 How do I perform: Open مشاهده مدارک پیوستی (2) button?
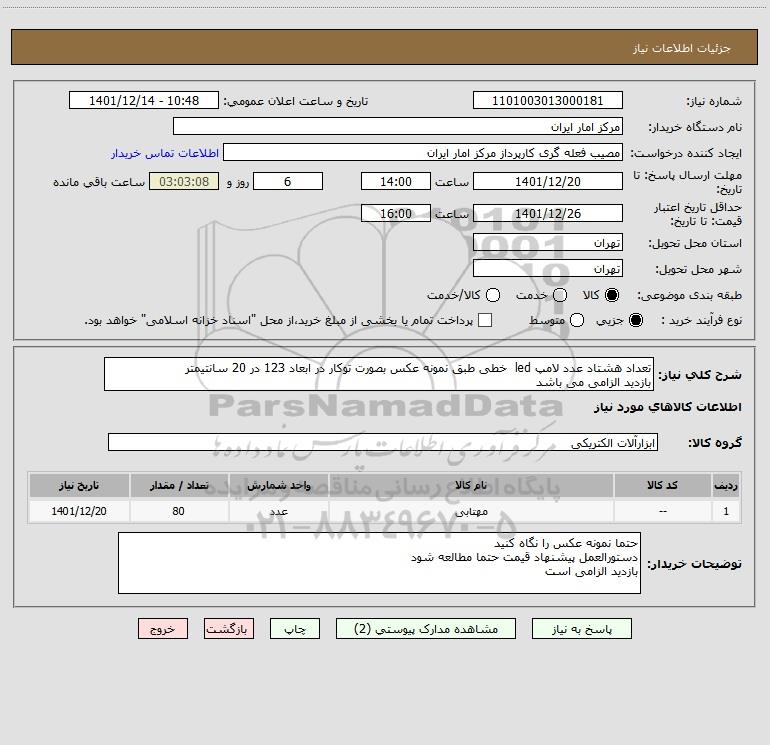tap(426, 629)
